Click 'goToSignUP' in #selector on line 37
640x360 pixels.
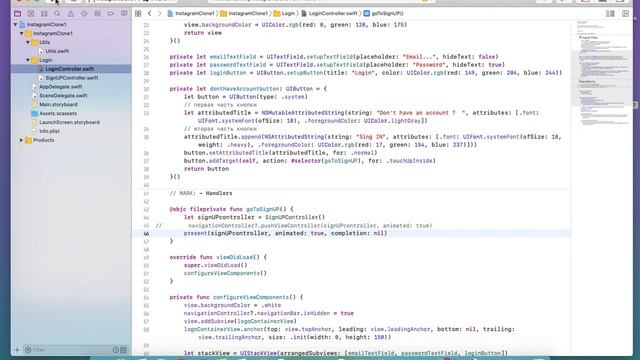click(340, 161)
